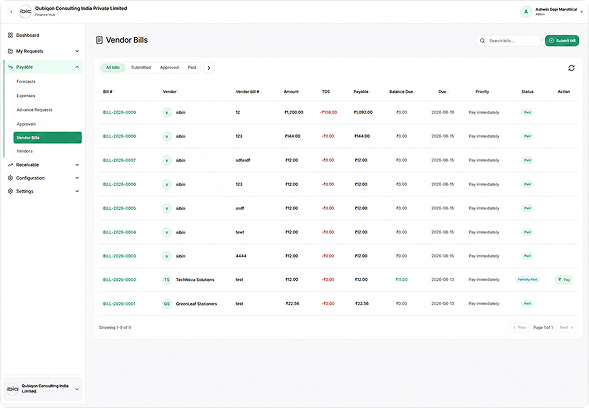Select Vendor Bills in the sidebar

[x=47, y=138]
